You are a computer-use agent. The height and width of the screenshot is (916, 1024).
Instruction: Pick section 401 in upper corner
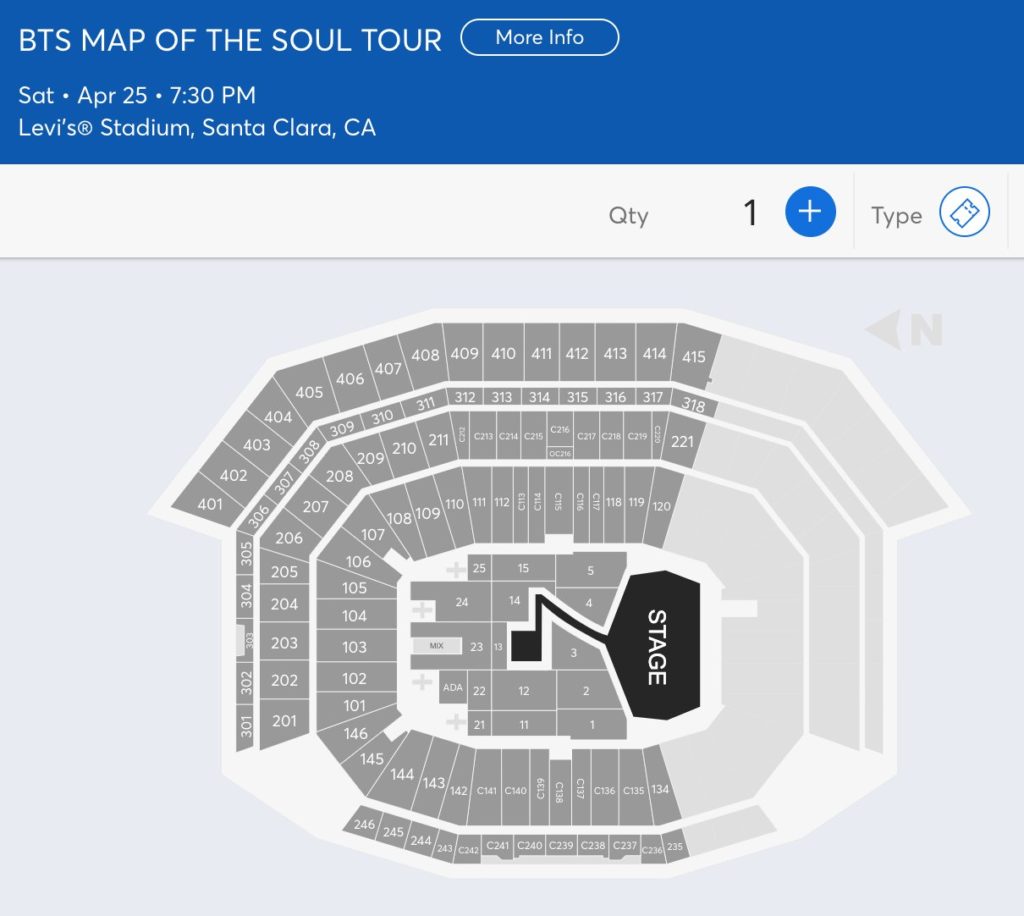(210, 504)
